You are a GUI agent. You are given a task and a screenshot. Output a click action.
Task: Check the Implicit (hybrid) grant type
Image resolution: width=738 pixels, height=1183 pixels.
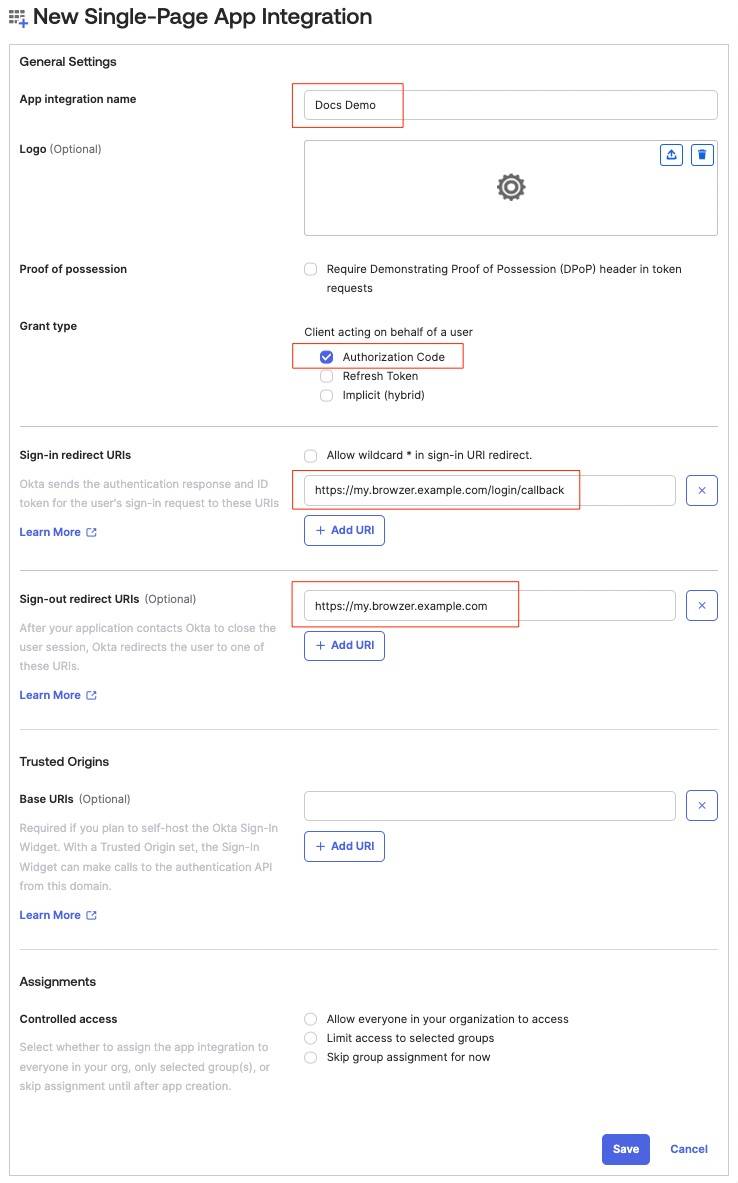[x=326, y=395]
